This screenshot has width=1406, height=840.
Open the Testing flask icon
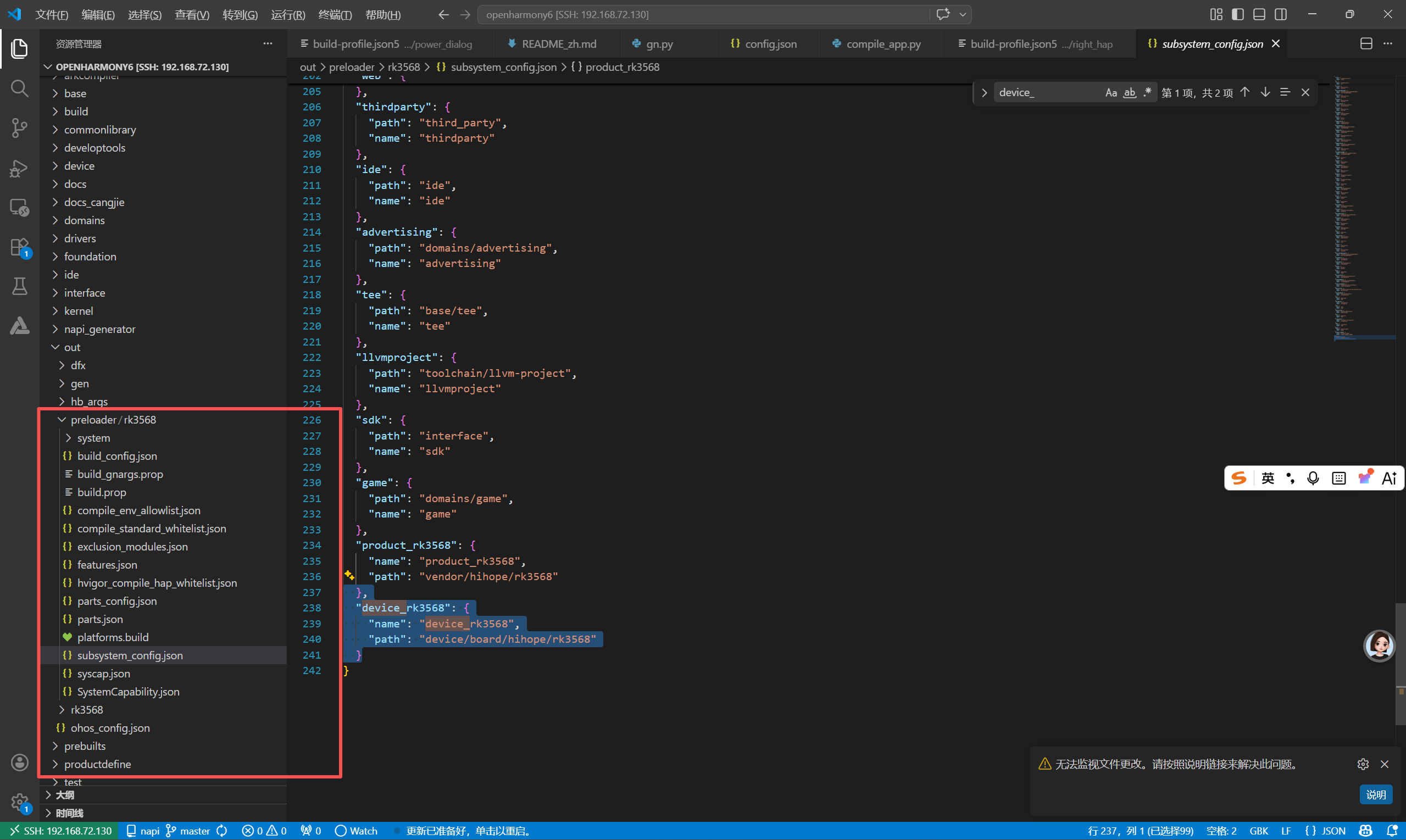point(19,286)
